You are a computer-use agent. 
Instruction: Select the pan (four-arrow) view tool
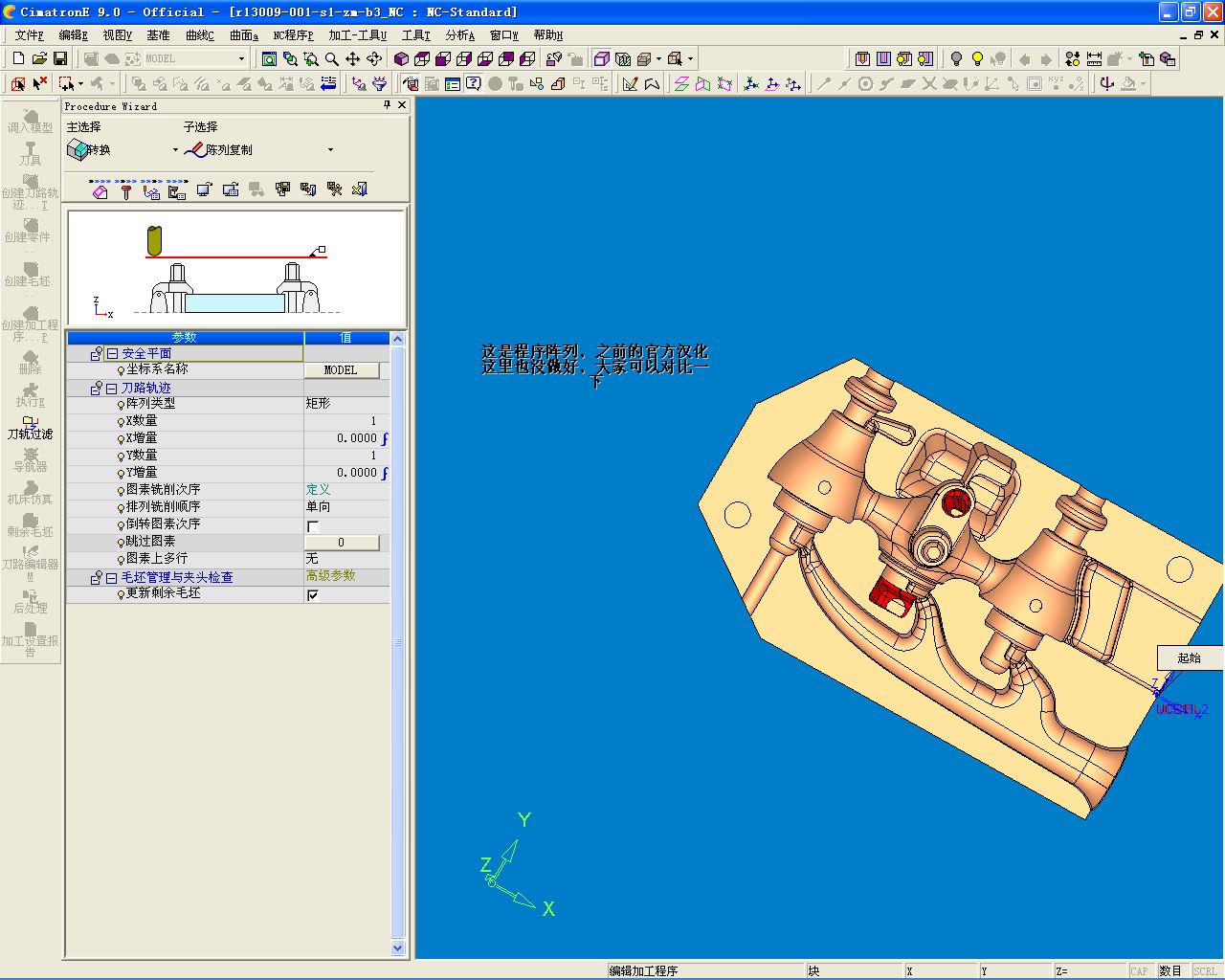353,59
